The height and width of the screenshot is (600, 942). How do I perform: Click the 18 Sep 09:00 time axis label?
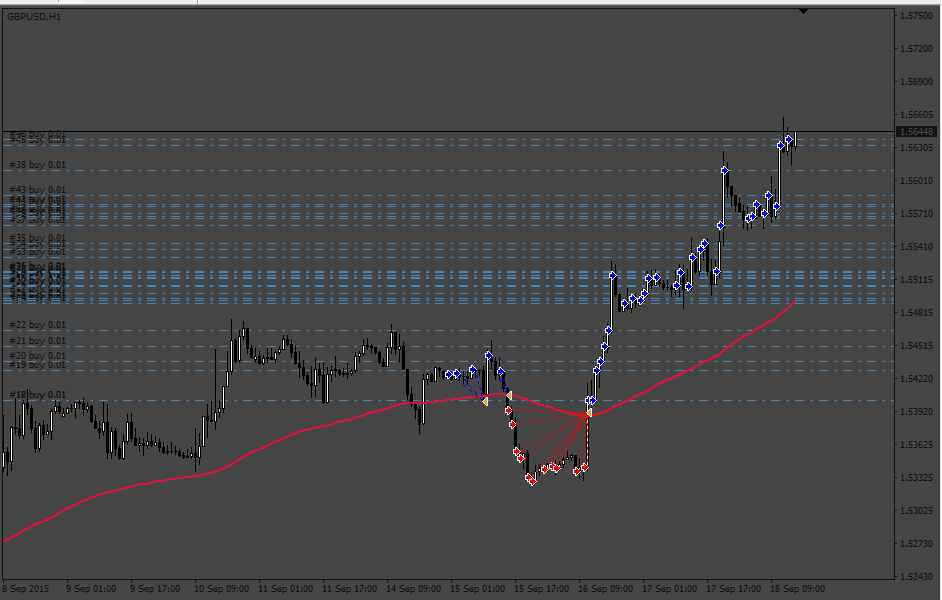tap(798, 589)
